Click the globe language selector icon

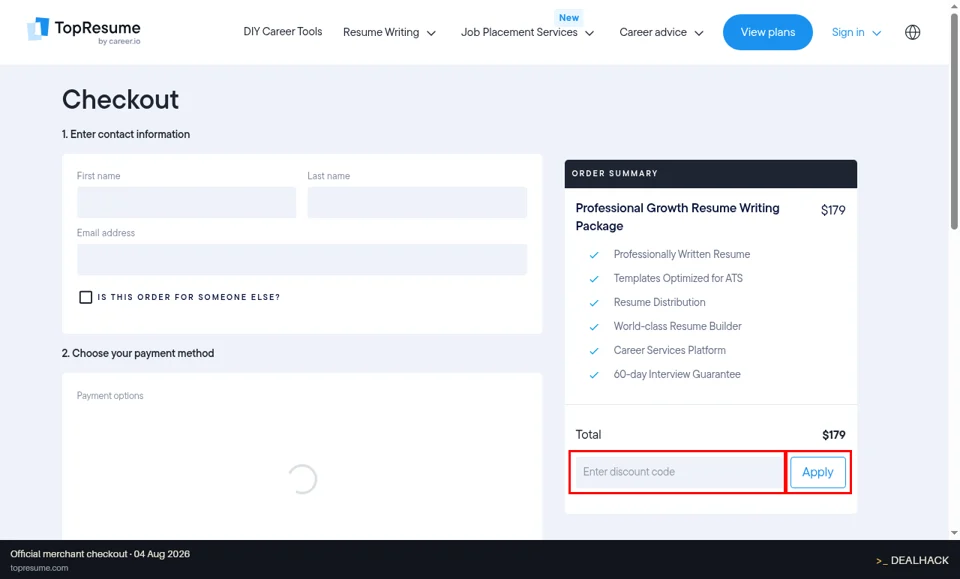(912, 32)
